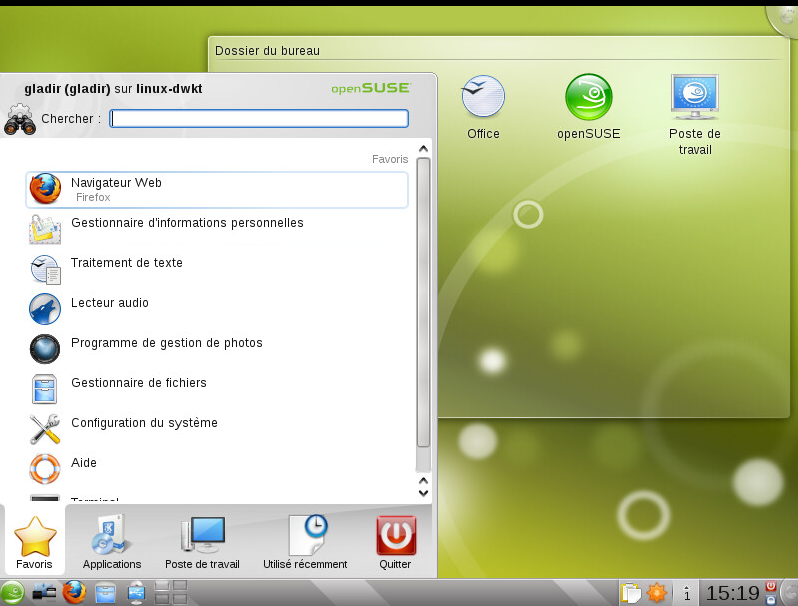Click the Chercher search input field
This screenshot has width=798, height=606.
(259, 119)
